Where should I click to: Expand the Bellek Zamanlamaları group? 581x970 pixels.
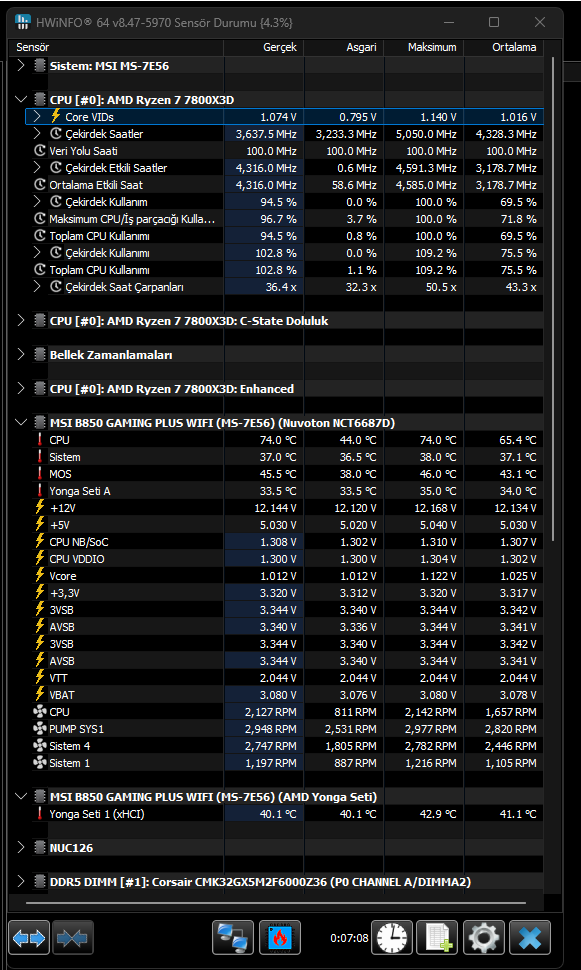click(20, 354)
